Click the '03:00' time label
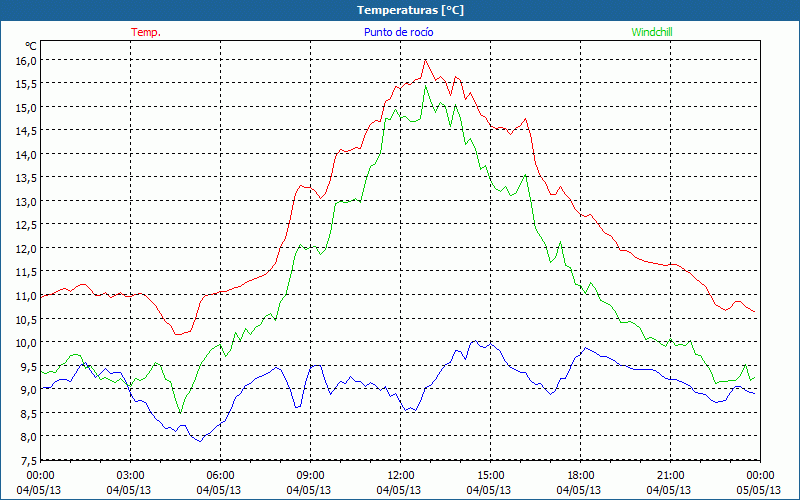 click(130, 475)
